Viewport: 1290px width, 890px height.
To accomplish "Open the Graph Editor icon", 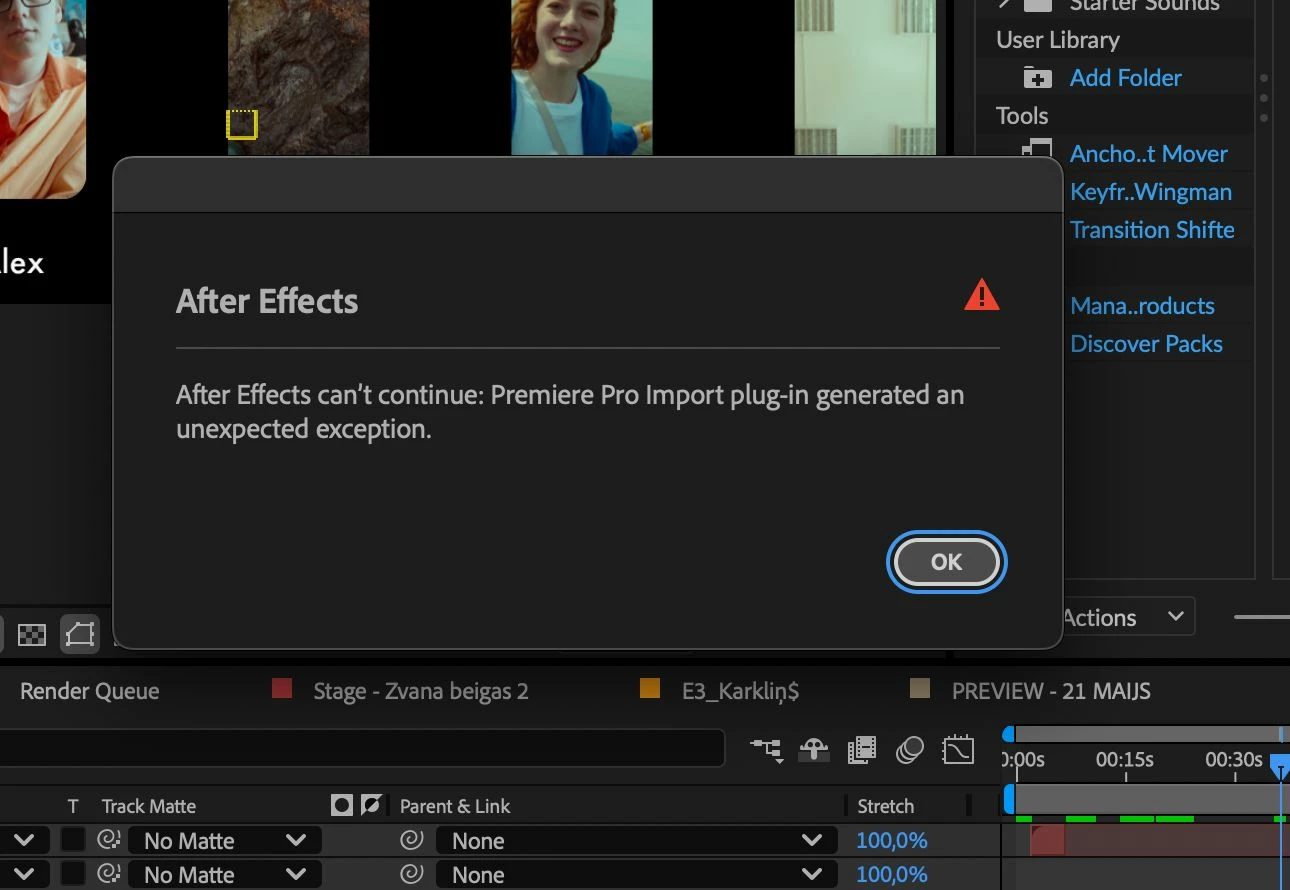I will tap(958, 749).
